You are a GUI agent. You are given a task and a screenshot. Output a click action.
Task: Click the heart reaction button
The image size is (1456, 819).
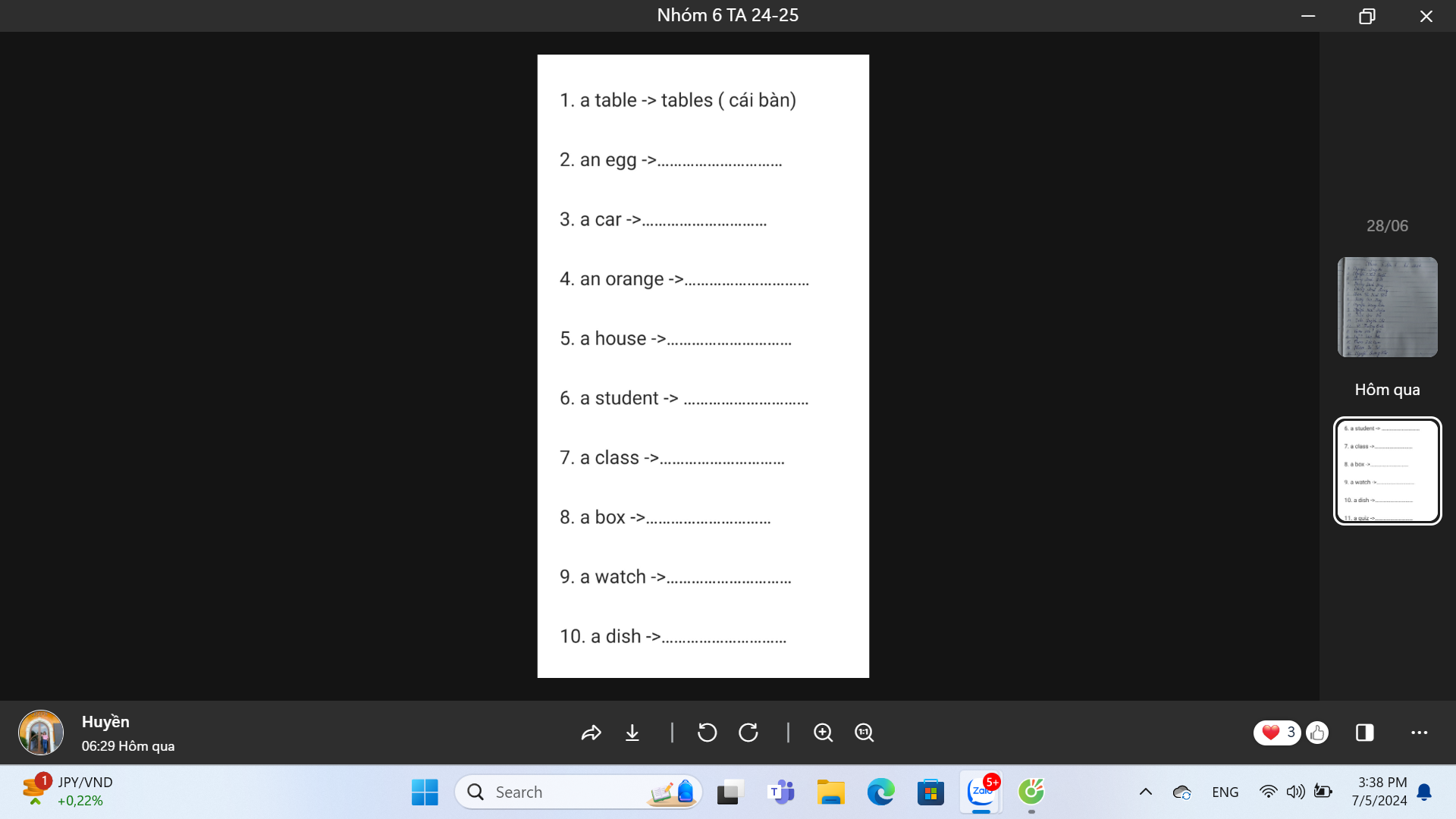[x=1269, y=732]
